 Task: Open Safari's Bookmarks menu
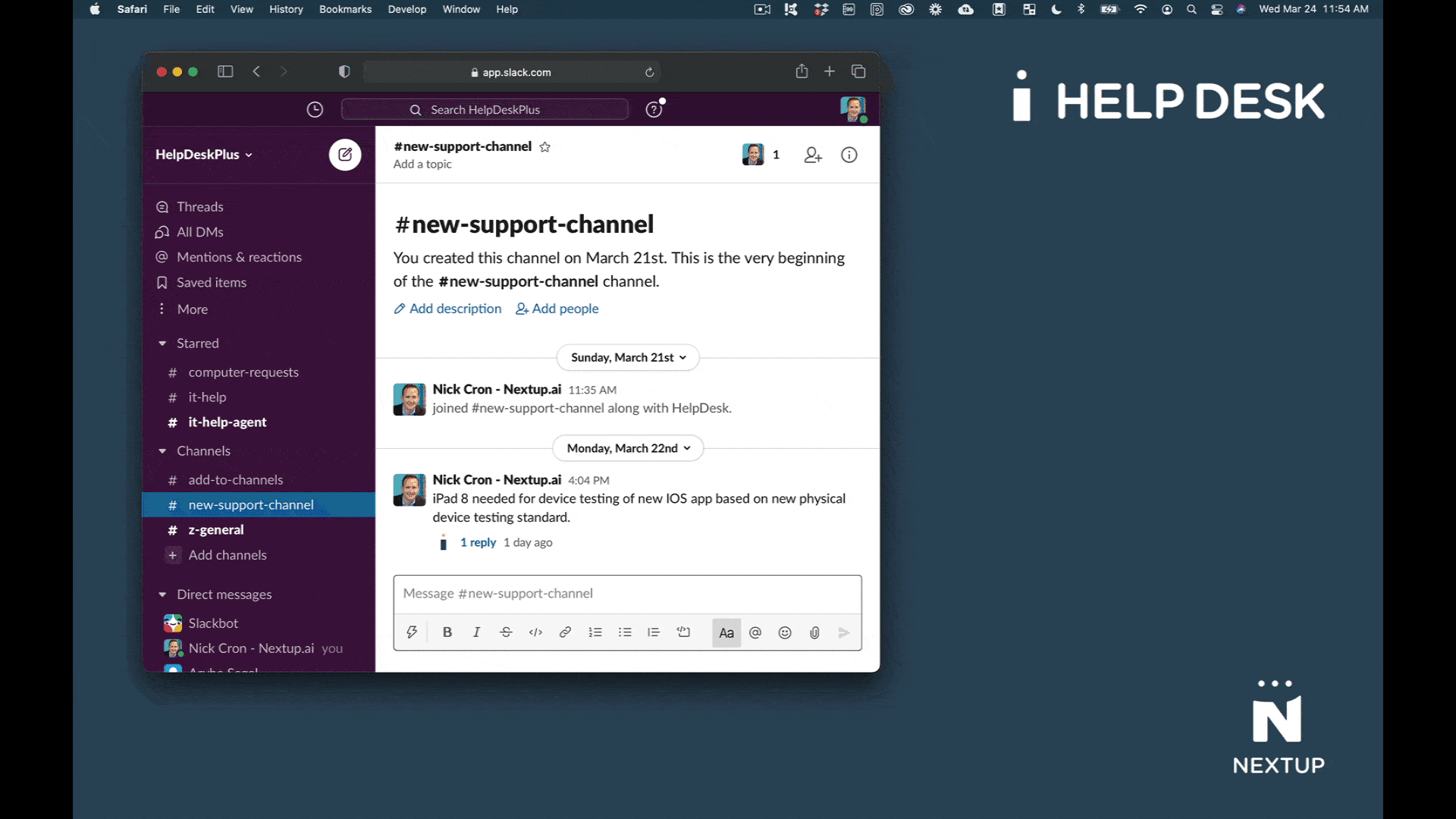345,9
